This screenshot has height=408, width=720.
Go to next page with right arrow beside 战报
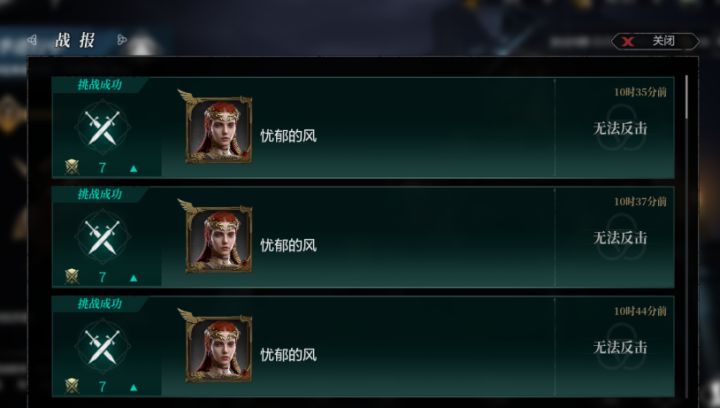(x=122, y=40)
